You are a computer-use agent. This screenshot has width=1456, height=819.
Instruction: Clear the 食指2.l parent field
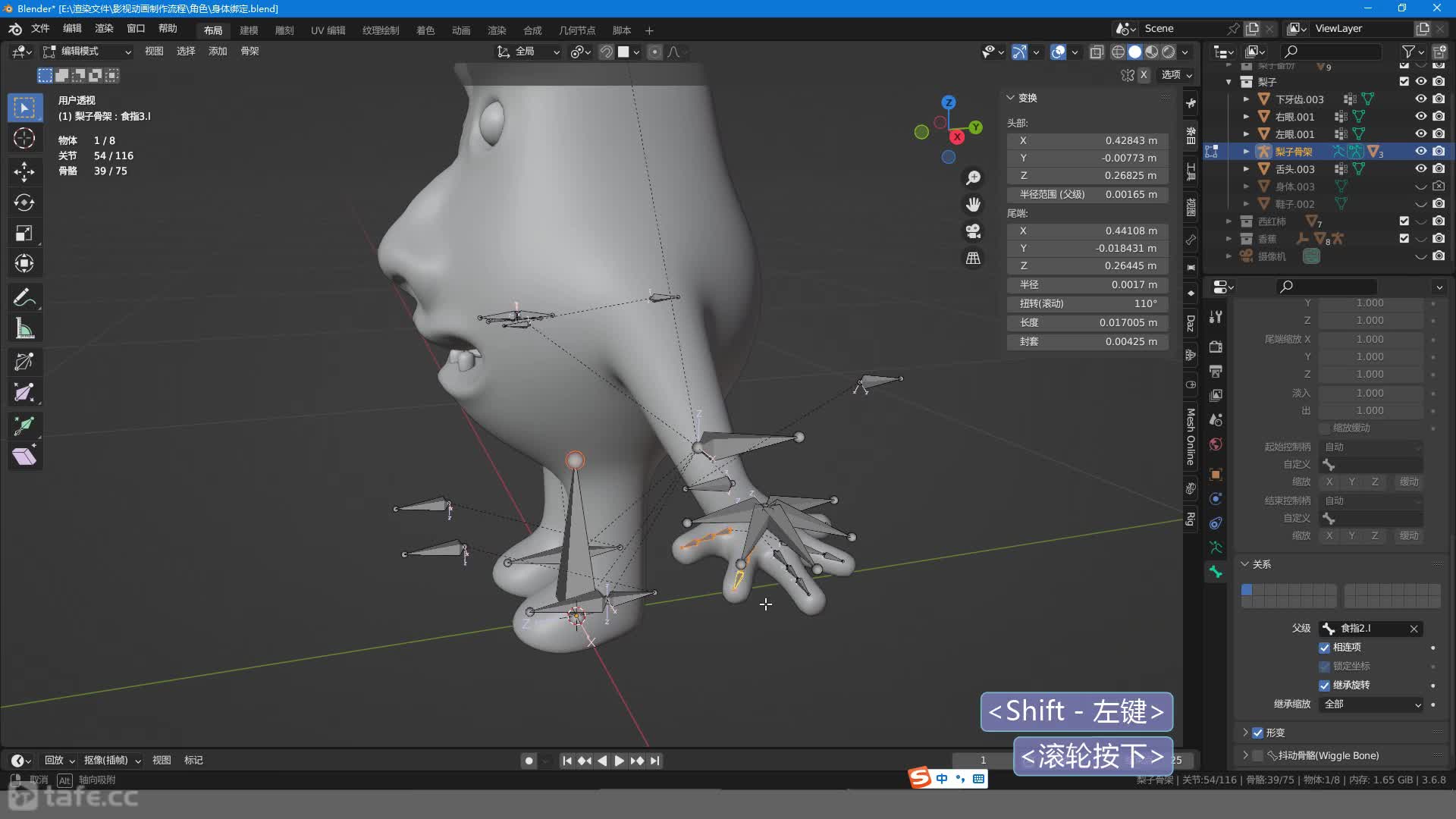[1414, 629]
